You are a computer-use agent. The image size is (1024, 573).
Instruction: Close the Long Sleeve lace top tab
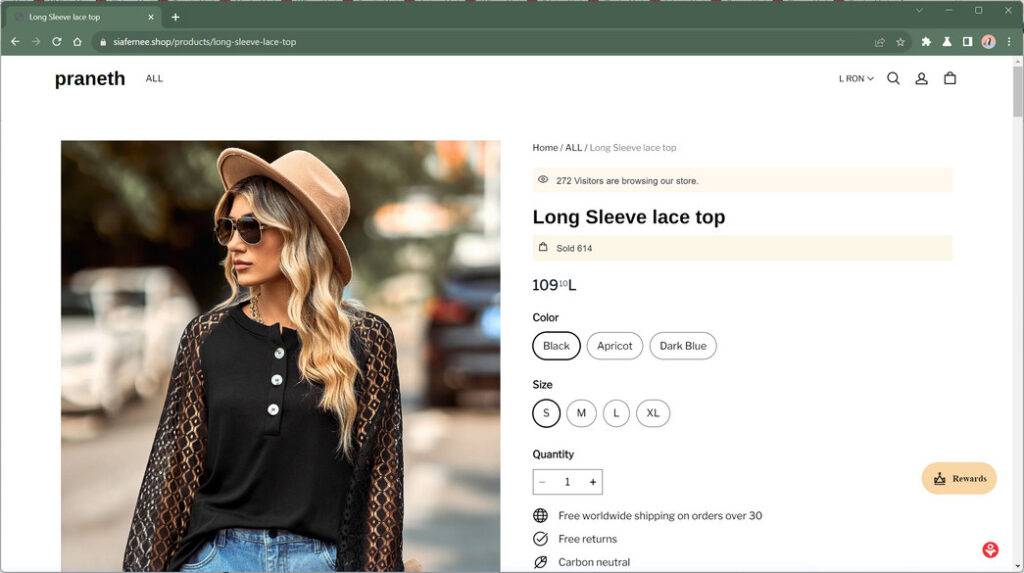click(151, 17)
